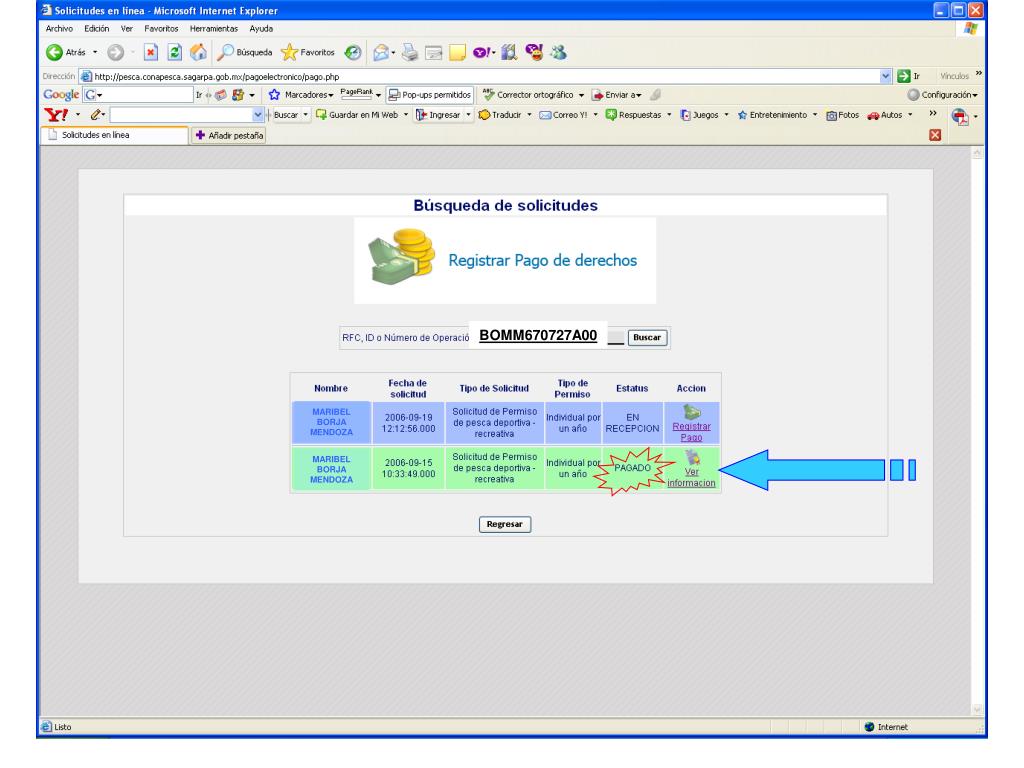Open the Yahoo Messenger smiley icon
The width and height of the screenshot is (1024, 768).
click(534, 52)
